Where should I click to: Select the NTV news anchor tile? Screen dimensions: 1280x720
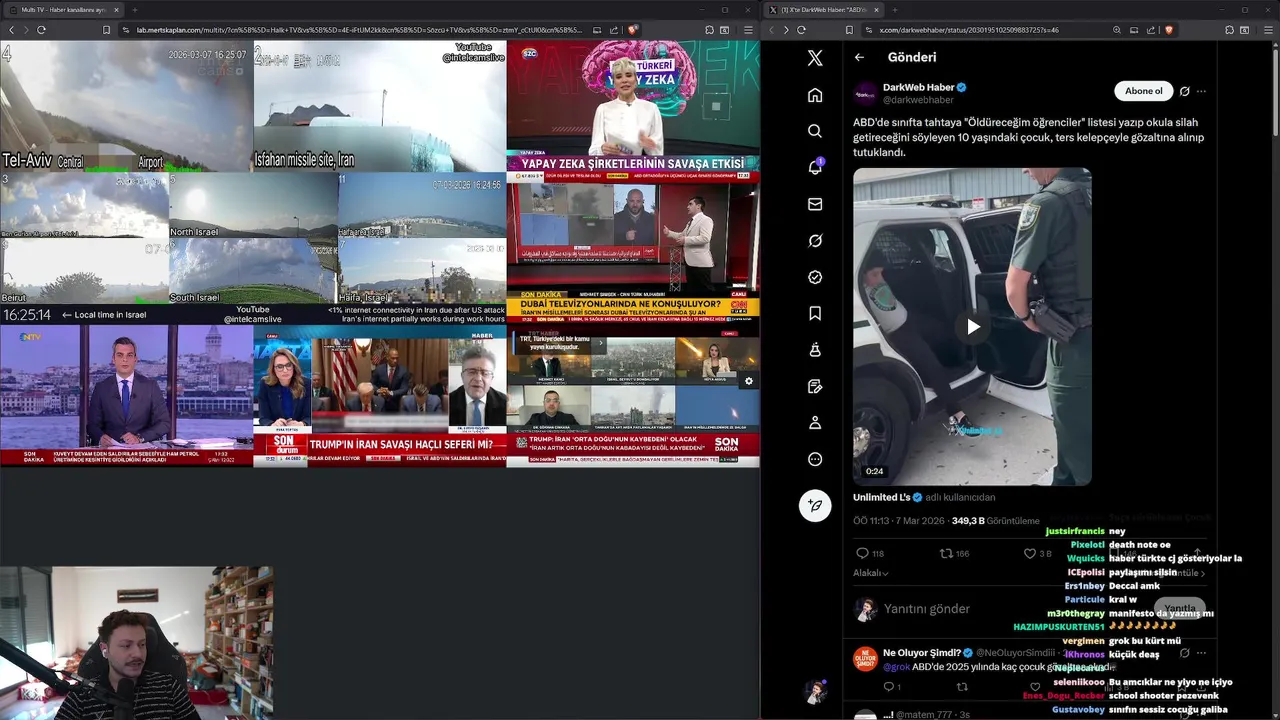pyautogui.click(x=126, y=395)
